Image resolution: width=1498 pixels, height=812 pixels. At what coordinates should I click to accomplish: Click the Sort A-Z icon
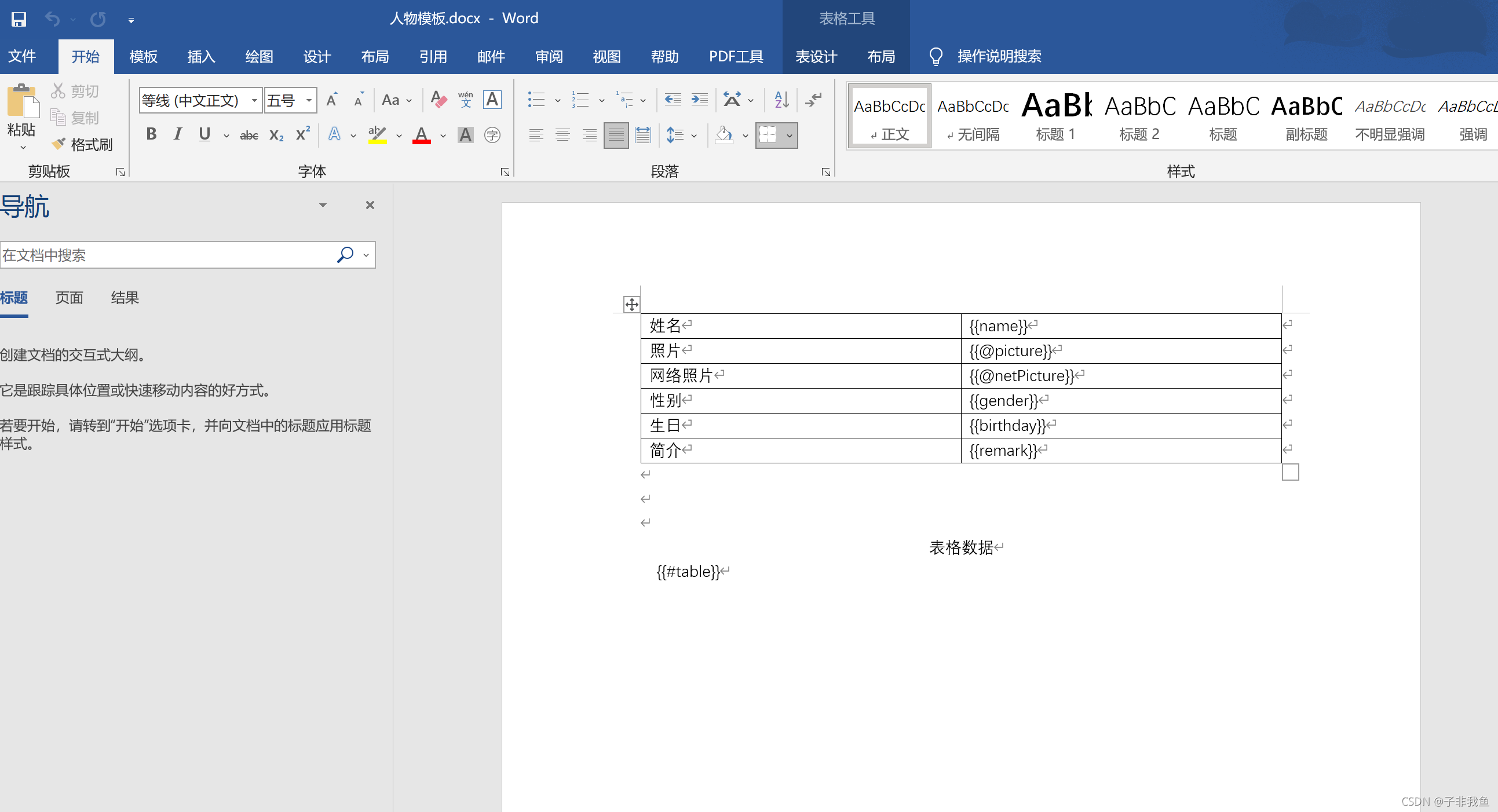pyautogui.click(x=782, y=100)
